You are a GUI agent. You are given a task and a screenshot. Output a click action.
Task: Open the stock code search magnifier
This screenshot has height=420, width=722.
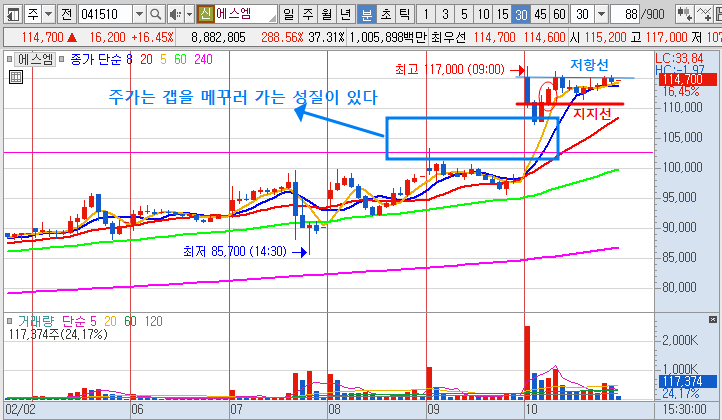(156, 14)
